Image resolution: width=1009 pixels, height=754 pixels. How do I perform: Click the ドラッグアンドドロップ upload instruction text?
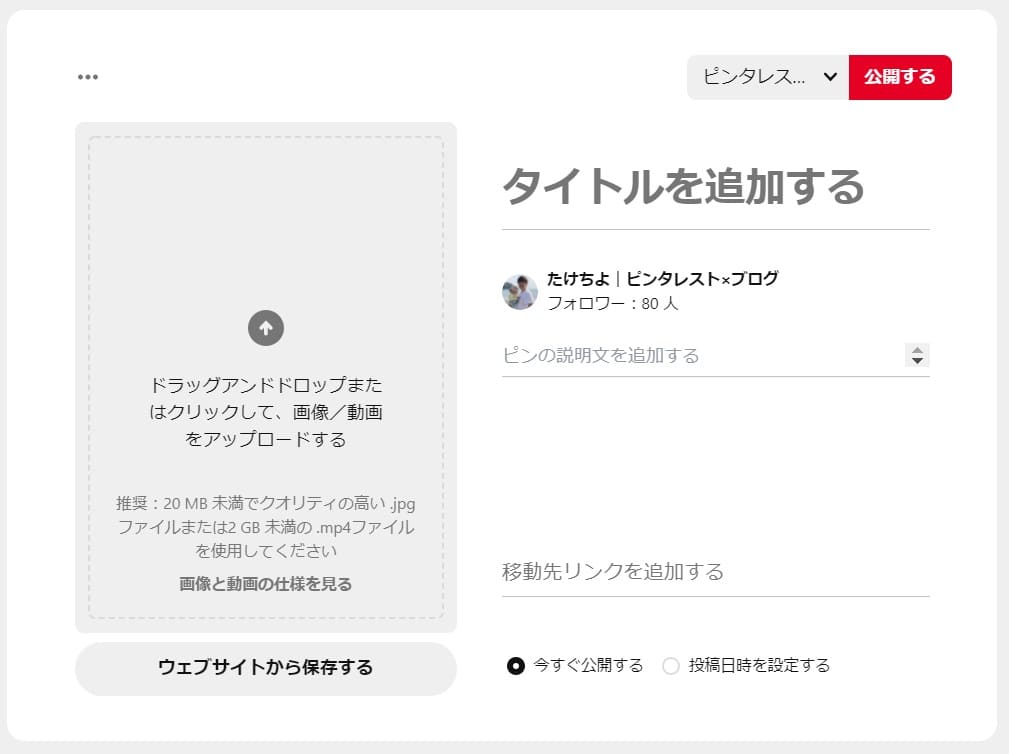click(266, 412)
